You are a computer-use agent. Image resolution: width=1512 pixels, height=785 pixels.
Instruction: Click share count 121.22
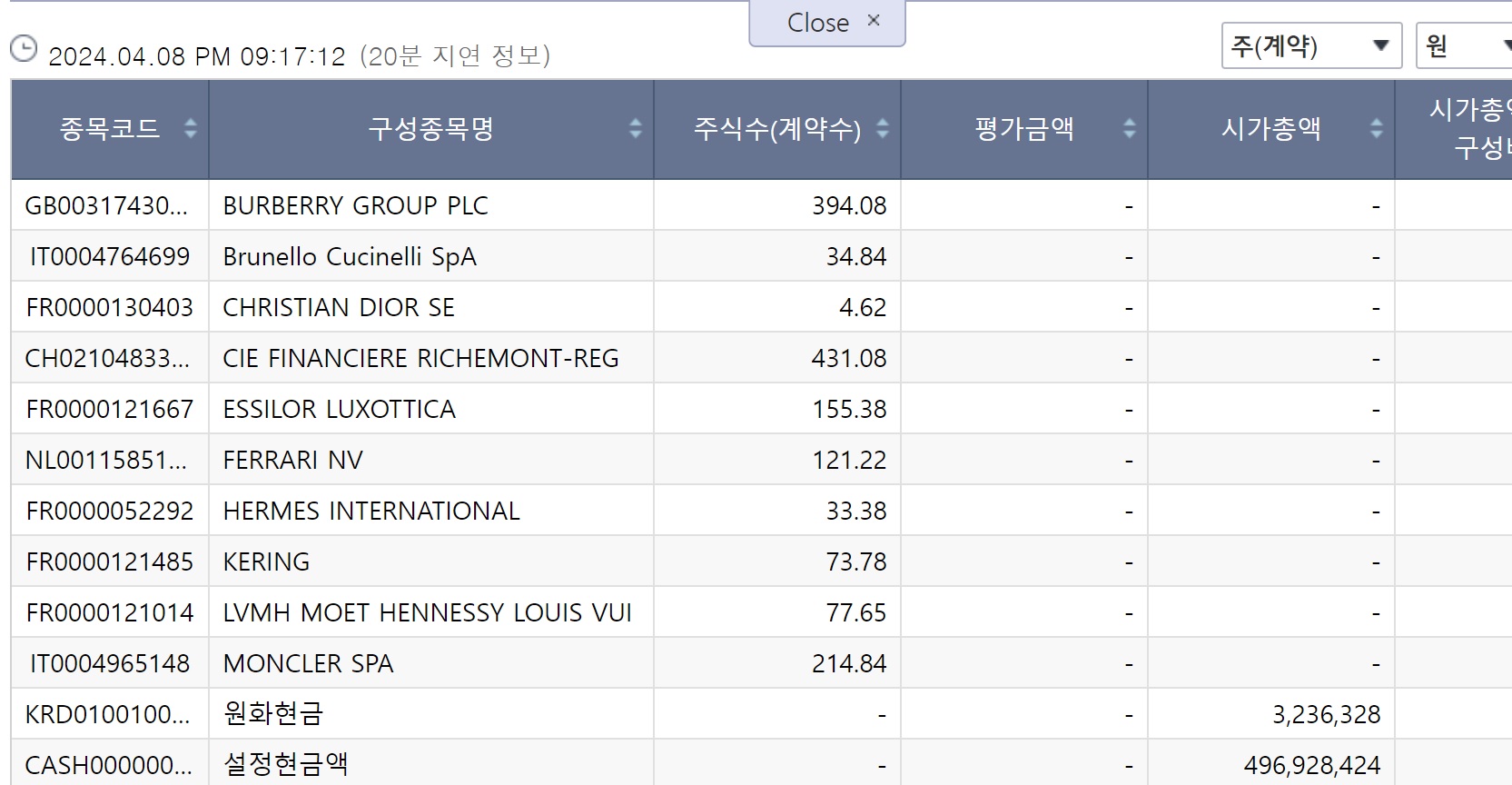(849, 460)
